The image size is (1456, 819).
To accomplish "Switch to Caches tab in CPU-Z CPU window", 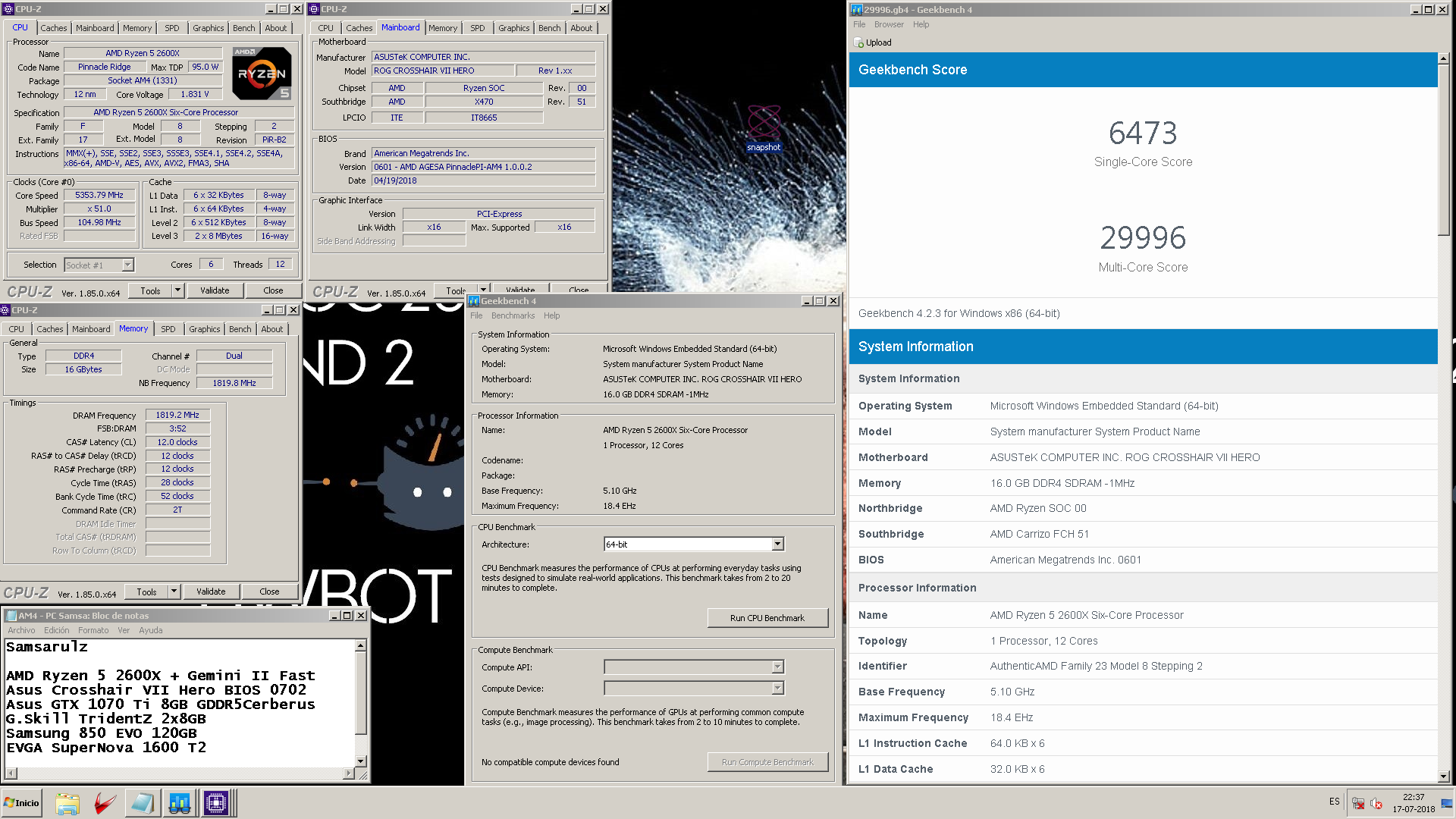I will 53,28.
